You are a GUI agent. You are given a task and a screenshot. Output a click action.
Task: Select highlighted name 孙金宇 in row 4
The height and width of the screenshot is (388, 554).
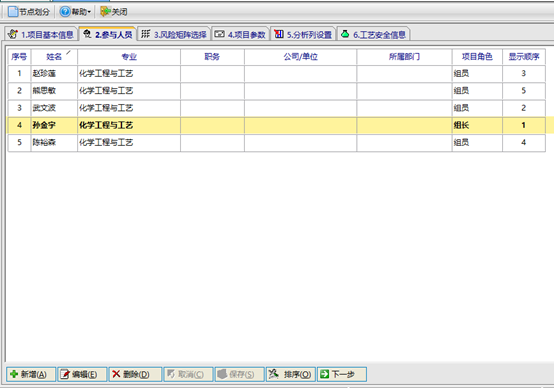(x=44, y=125)
